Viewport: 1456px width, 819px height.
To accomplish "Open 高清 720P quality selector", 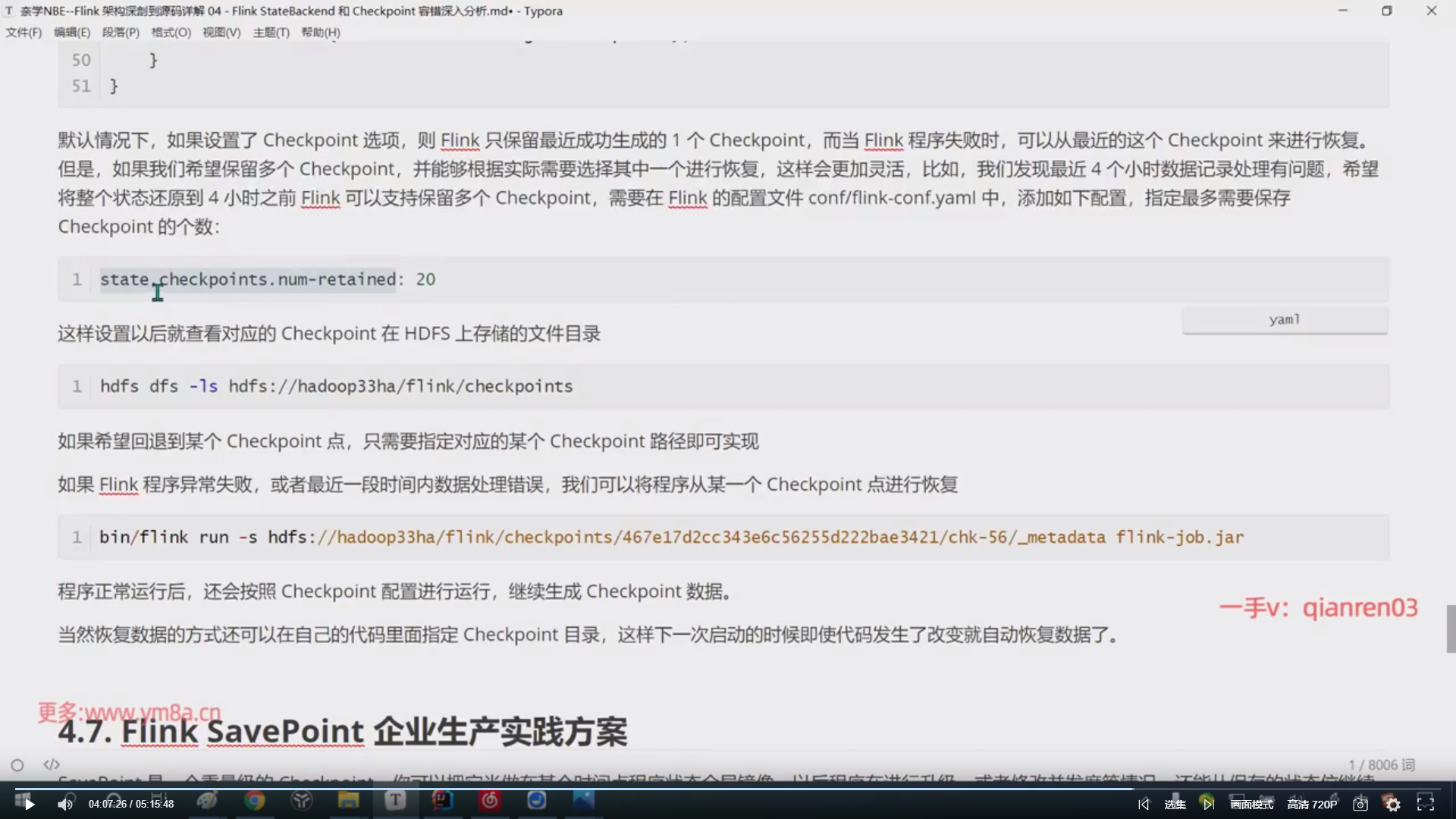I will 1312,805.
